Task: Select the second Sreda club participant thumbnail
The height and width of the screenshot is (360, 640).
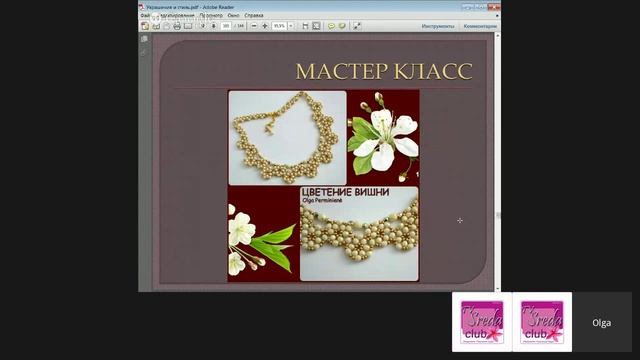Action: tap(542, 322)
